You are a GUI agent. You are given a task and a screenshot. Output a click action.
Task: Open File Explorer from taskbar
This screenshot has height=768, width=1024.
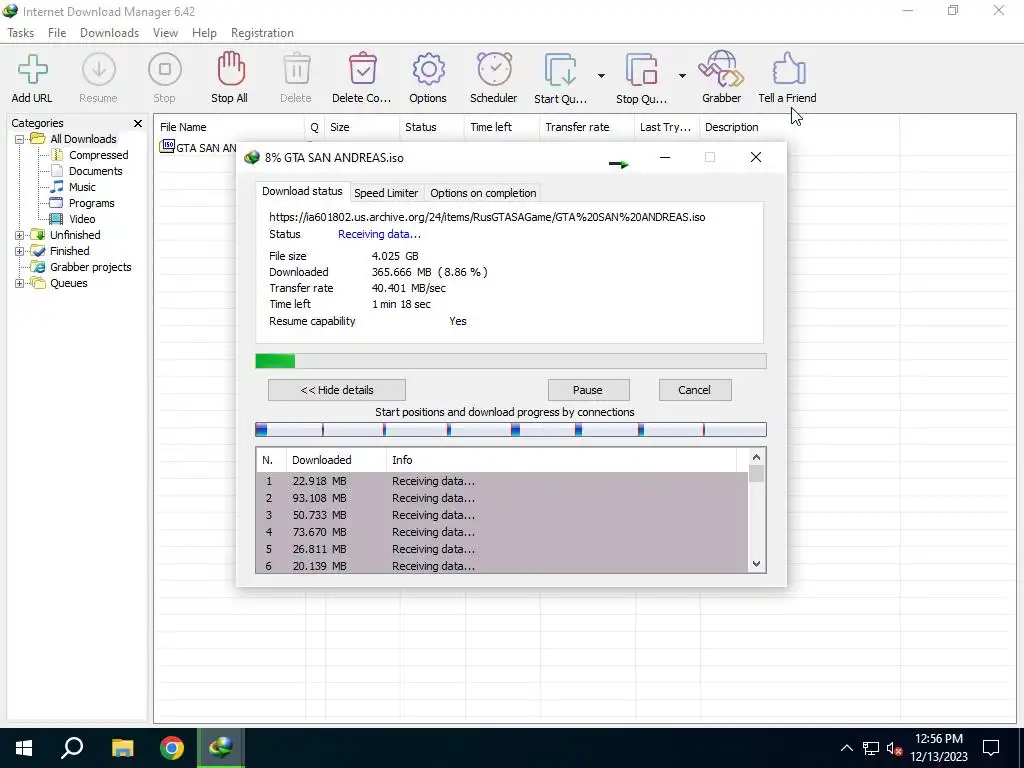point(122,748)
